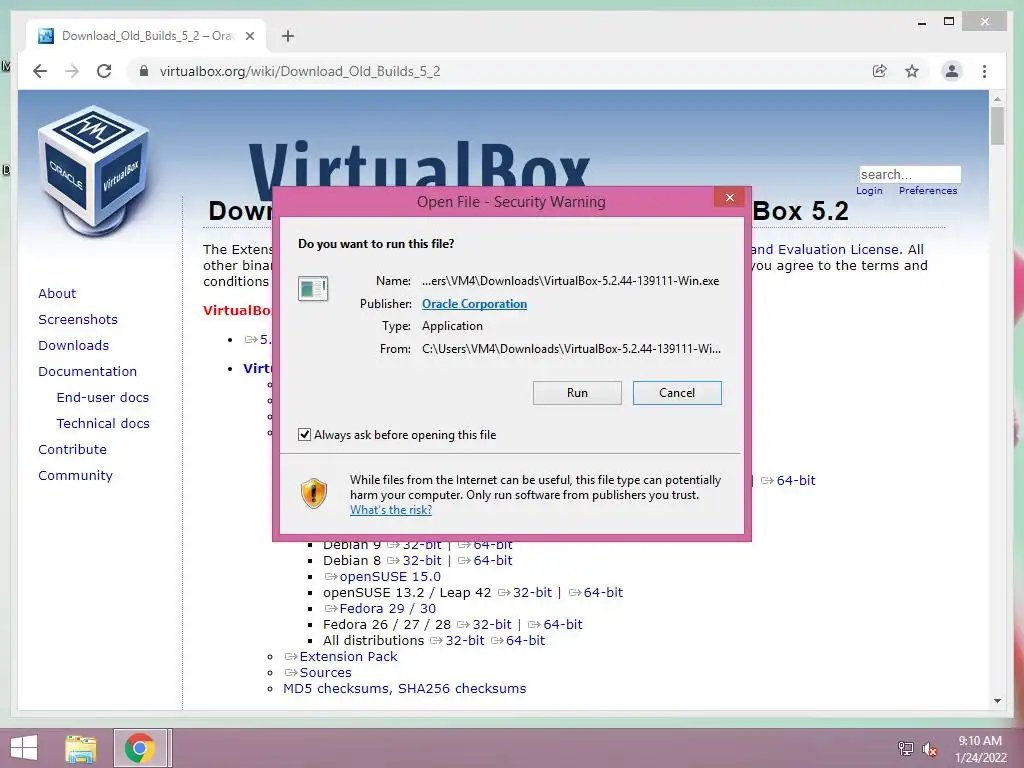Select the Download_Old_Builds_5_2 browser tab

tap(146, 36)
